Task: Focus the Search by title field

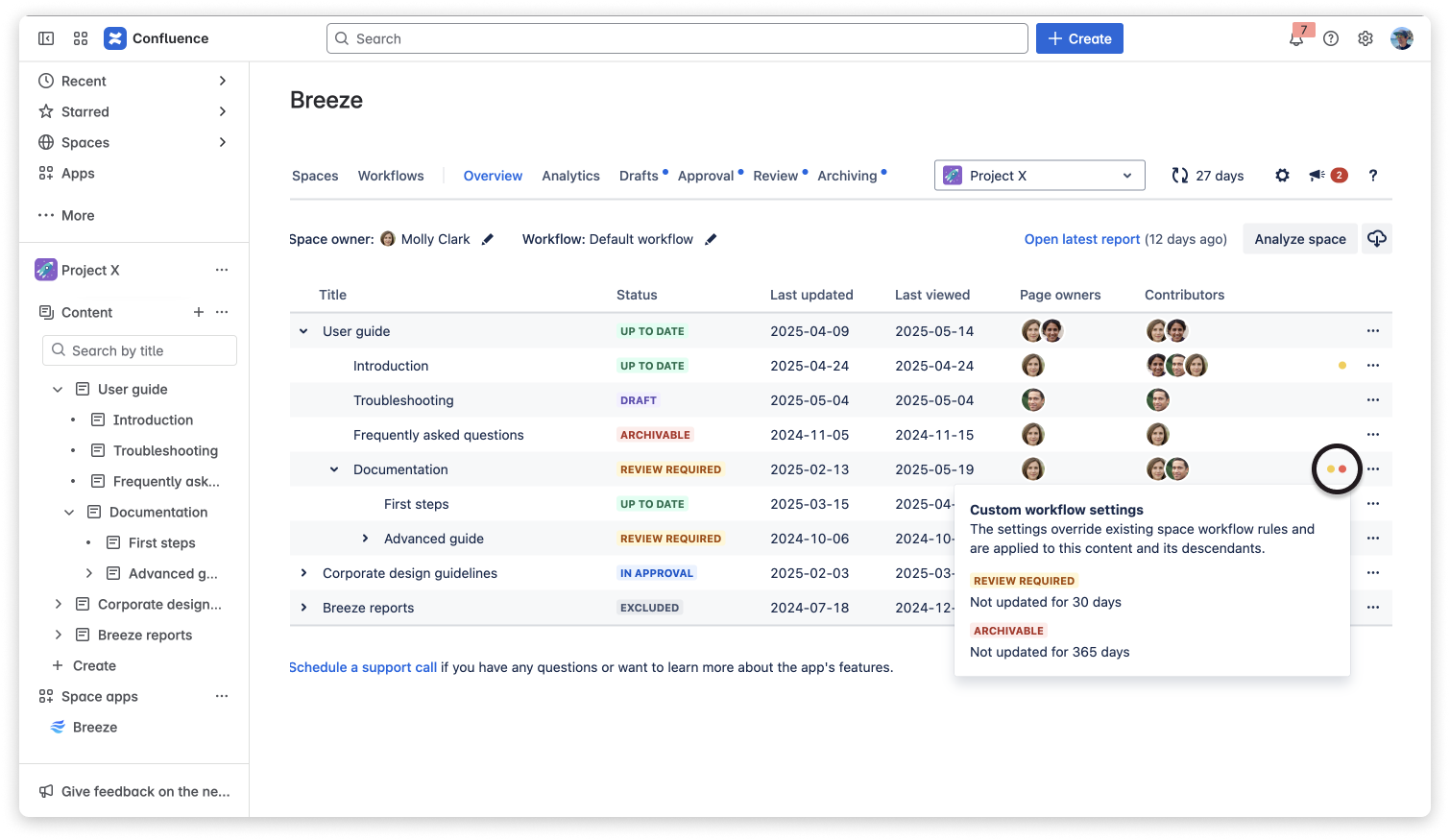Action: pos(139,350)
